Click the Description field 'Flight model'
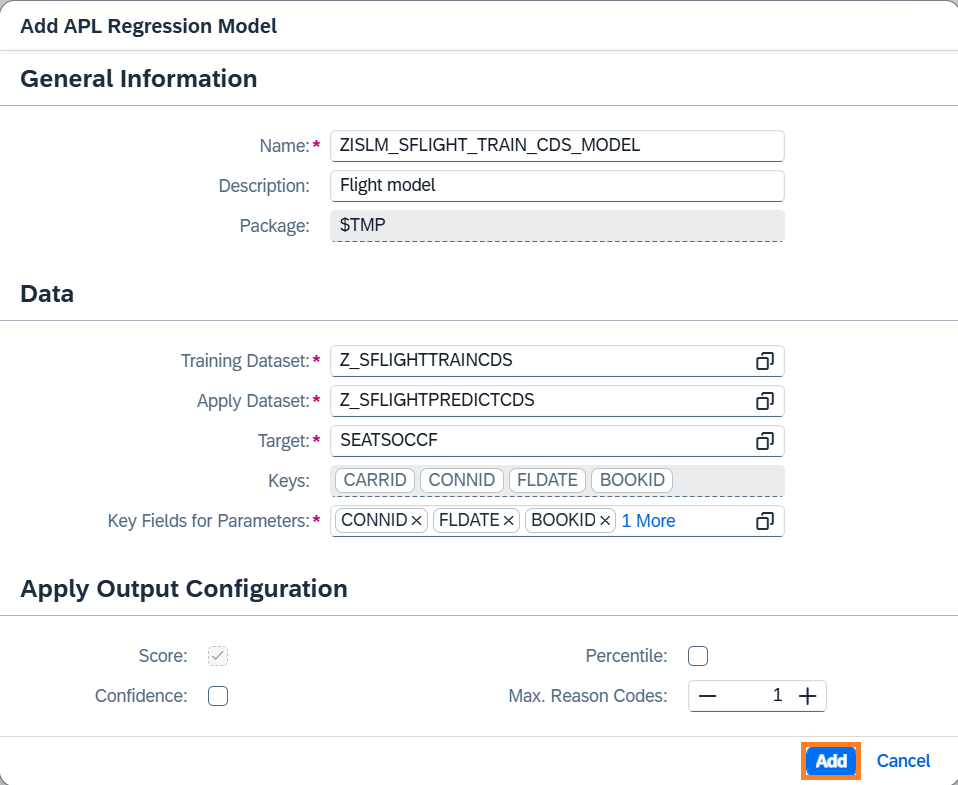 pos(556,186)
